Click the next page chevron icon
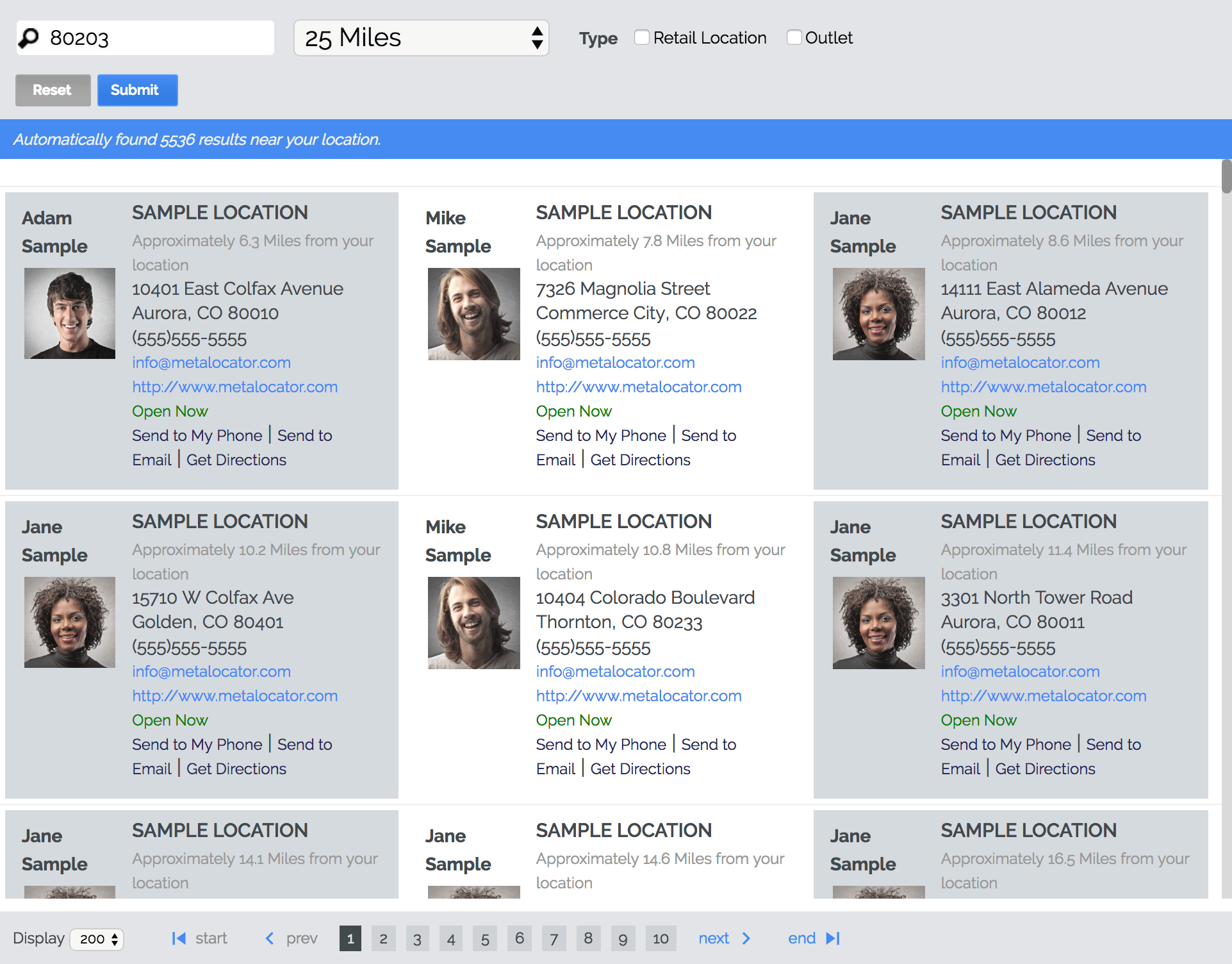 [746, 938]
